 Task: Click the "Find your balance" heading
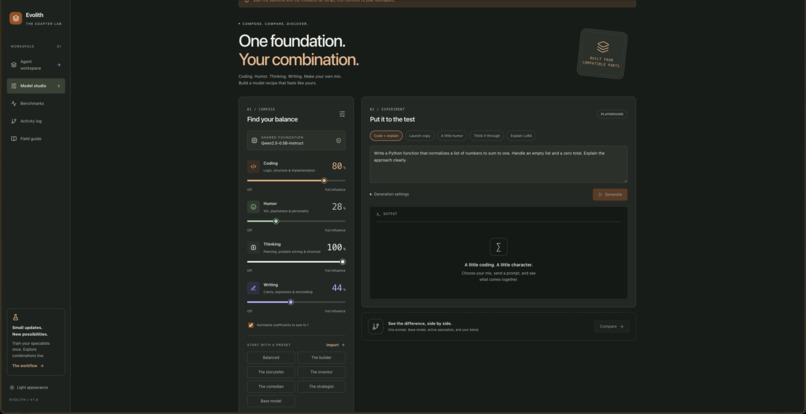272,119
